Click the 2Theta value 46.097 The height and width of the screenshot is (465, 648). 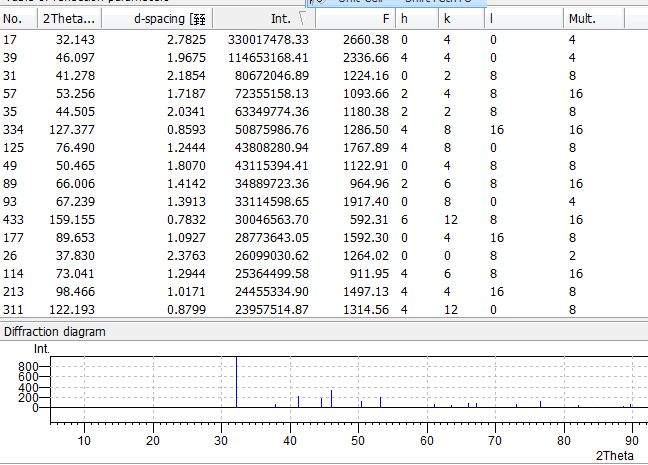[x=75, y=57]
